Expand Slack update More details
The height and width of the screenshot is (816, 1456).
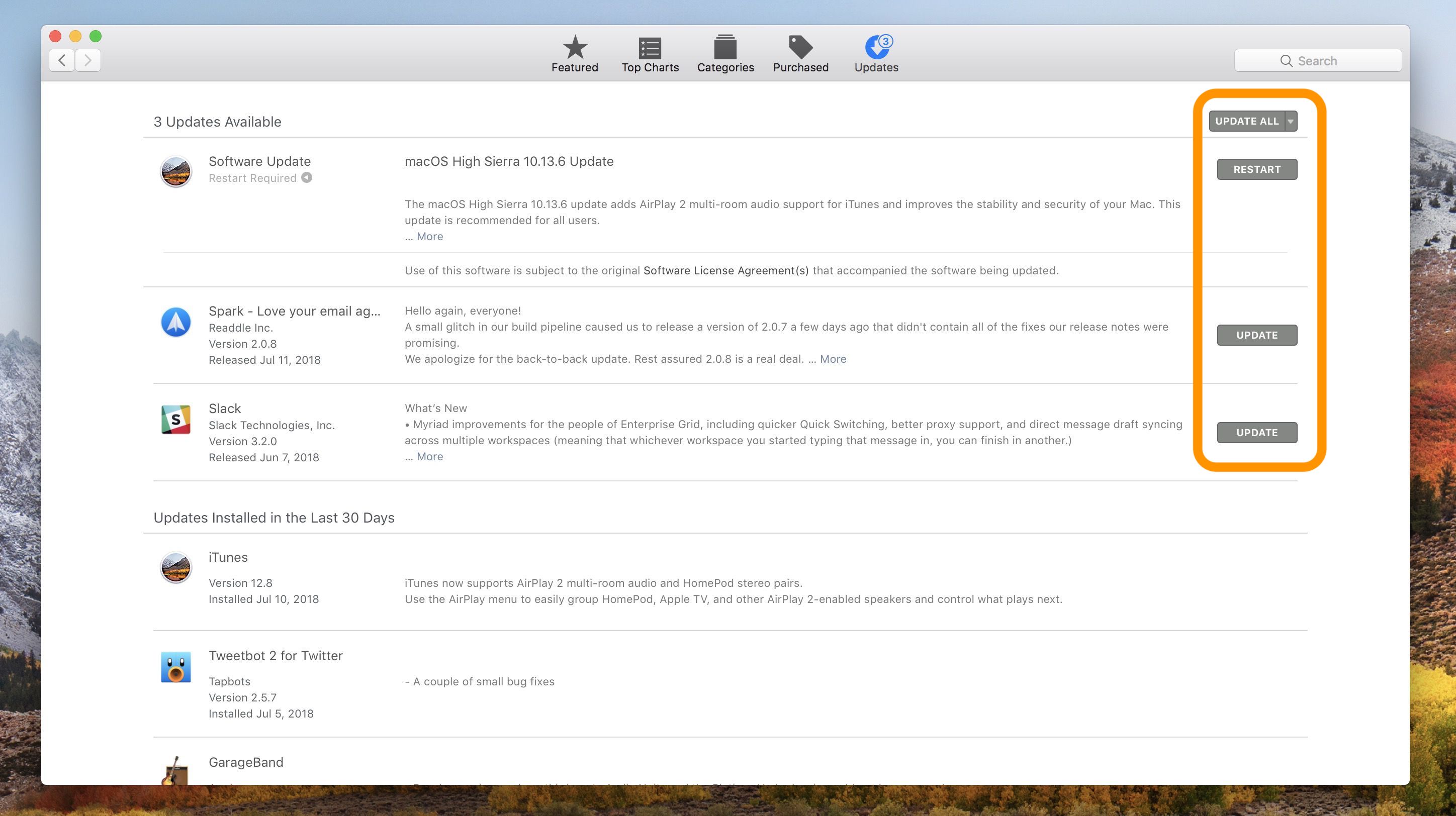(x=430, y=456)
